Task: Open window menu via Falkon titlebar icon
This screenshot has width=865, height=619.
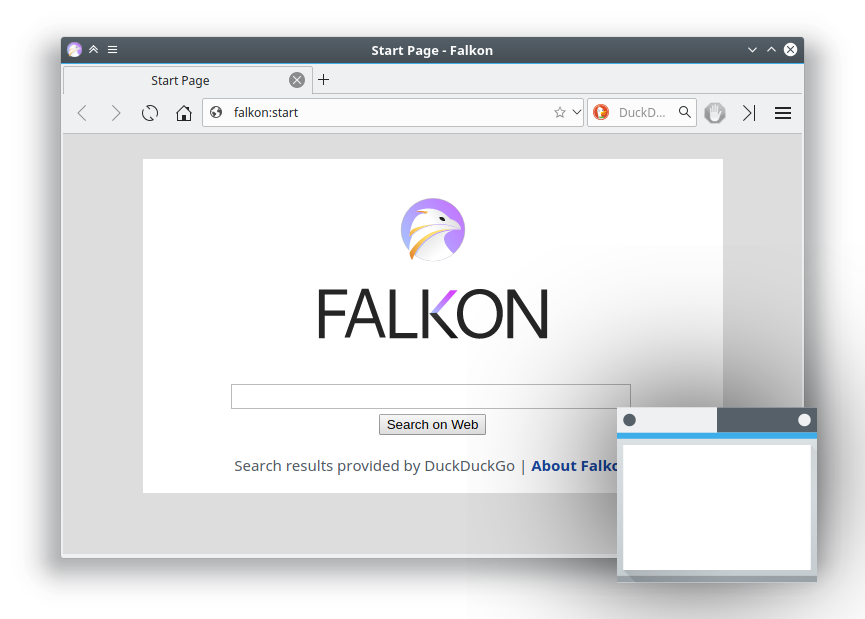Action: (x=74, y=50)
